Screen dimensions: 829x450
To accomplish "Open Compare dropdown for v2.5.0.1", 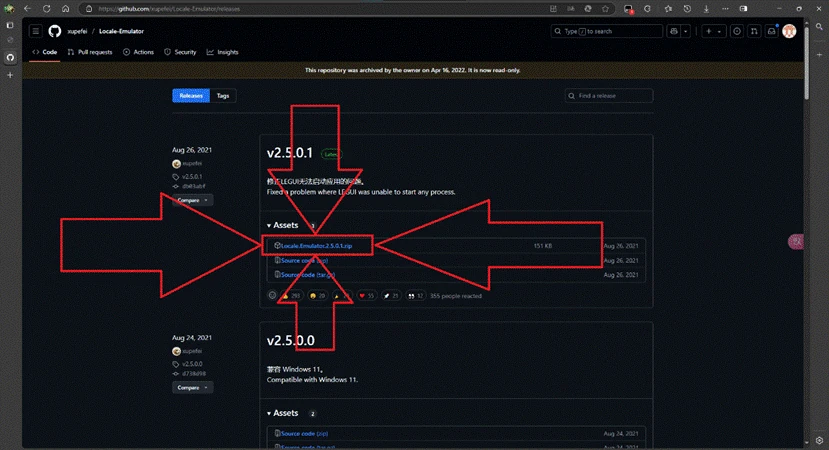I will 192,200.
